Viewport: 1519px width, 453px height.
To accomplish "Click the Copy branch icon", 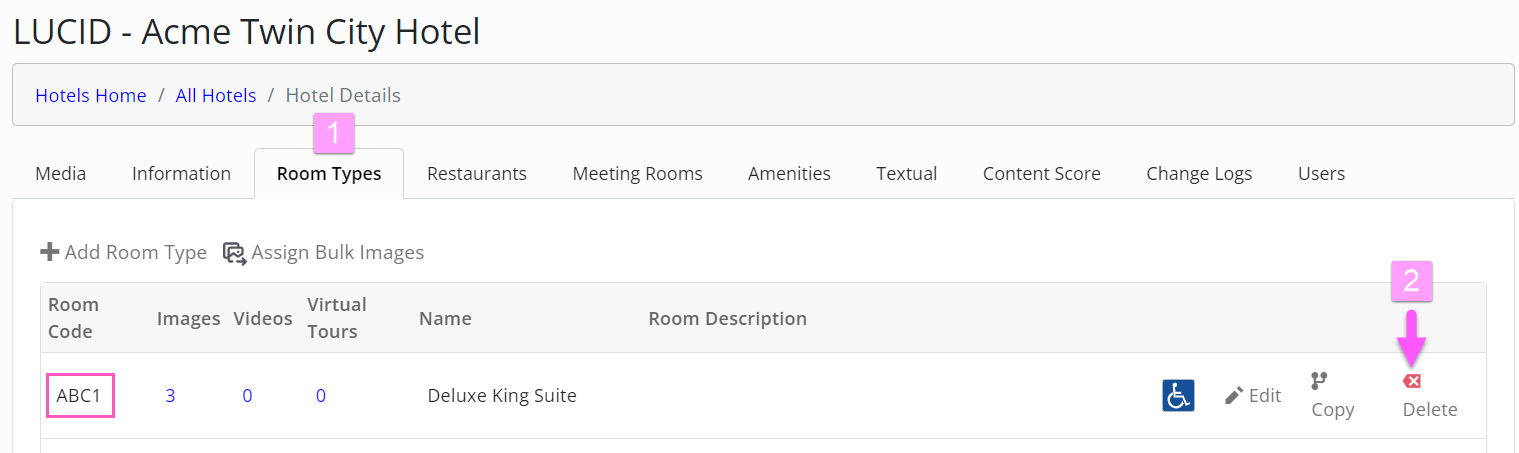I will [x=1319, y=380].
